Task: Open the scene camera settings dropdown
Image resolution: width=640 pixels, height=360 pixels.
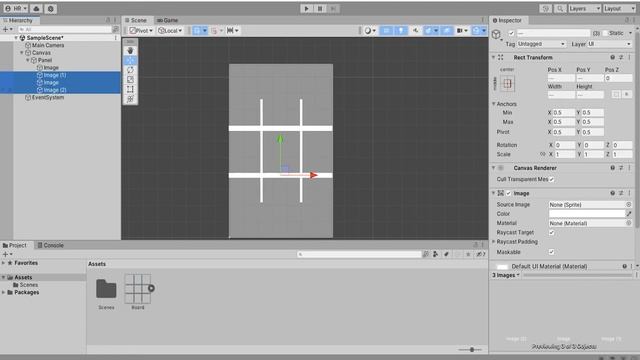Action: [462, 31]
